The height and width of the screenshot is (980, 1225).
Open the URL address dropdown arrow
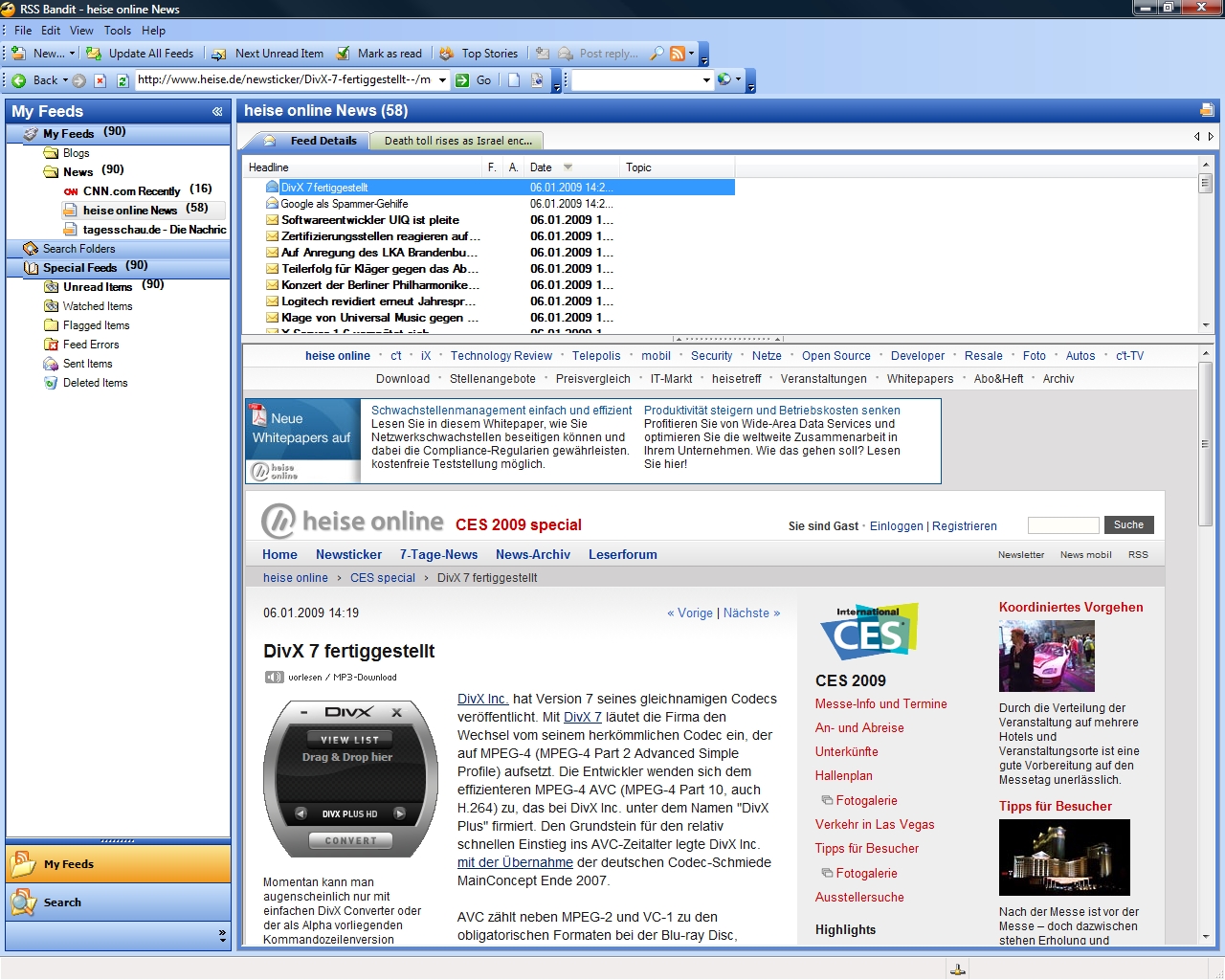click(x=442, y=80)
